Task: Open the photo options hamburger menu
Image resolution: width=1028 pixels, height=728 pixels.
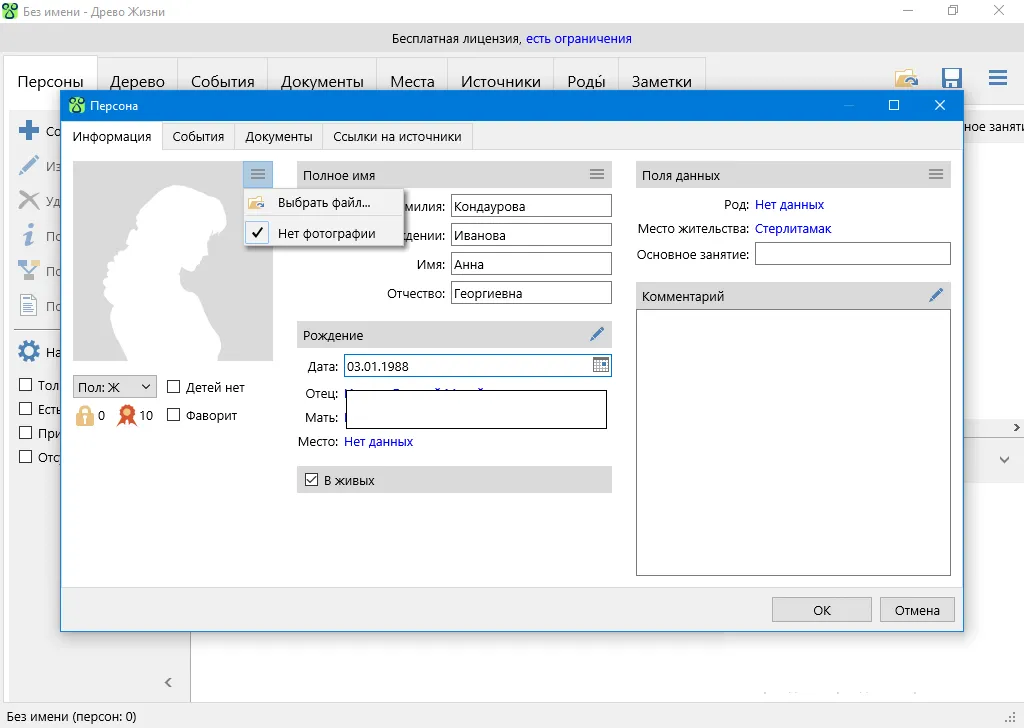Action: pyautogui.click(x=258, y=174)
